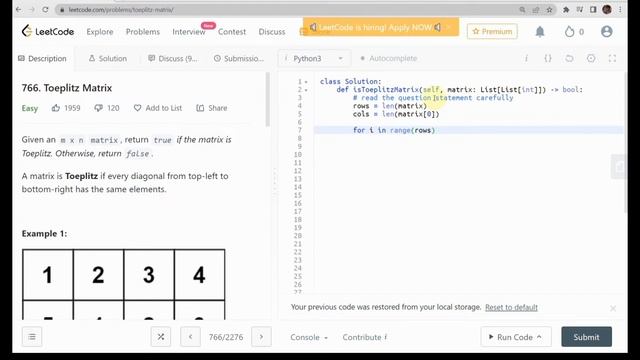Screen dimensions: 640x360
Task: Click code line 7 in editor
Action: tap(468, 130)
